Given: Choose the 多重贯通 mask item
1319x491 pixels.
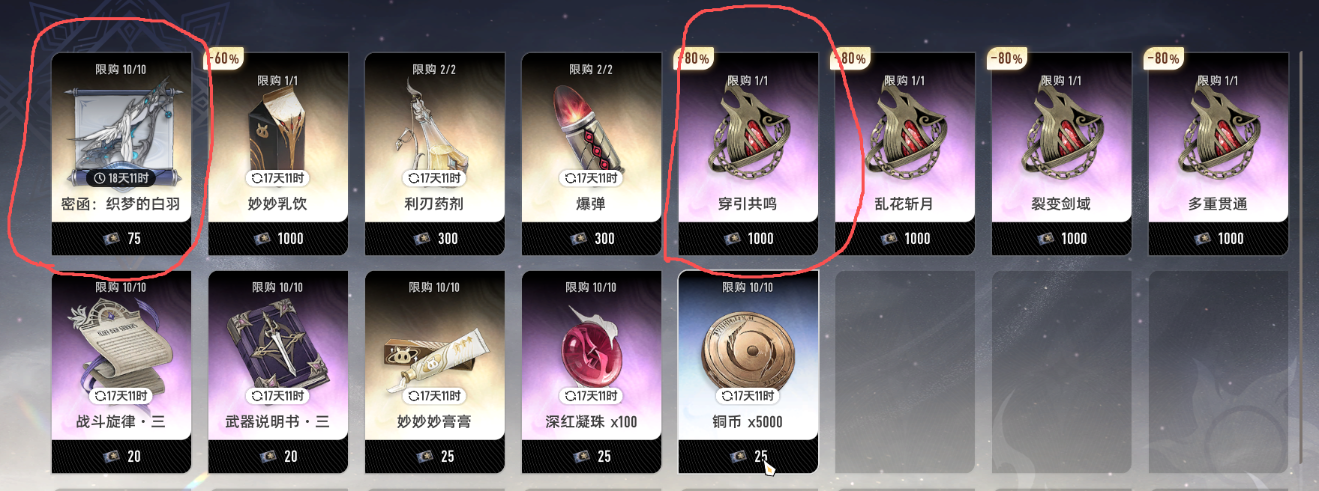Looking at the screenshot, I should 1218,154.
